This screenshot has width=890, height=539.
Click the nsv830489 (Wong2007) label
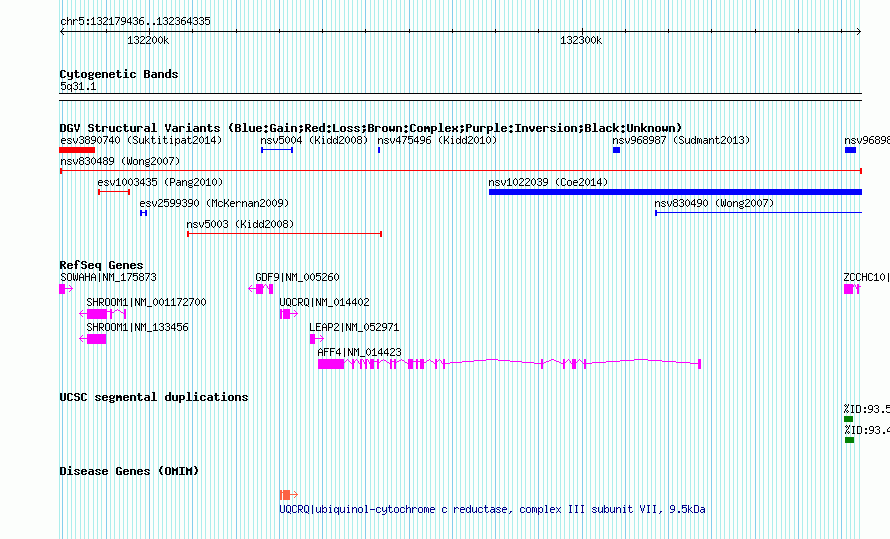[x=120, y=161]
